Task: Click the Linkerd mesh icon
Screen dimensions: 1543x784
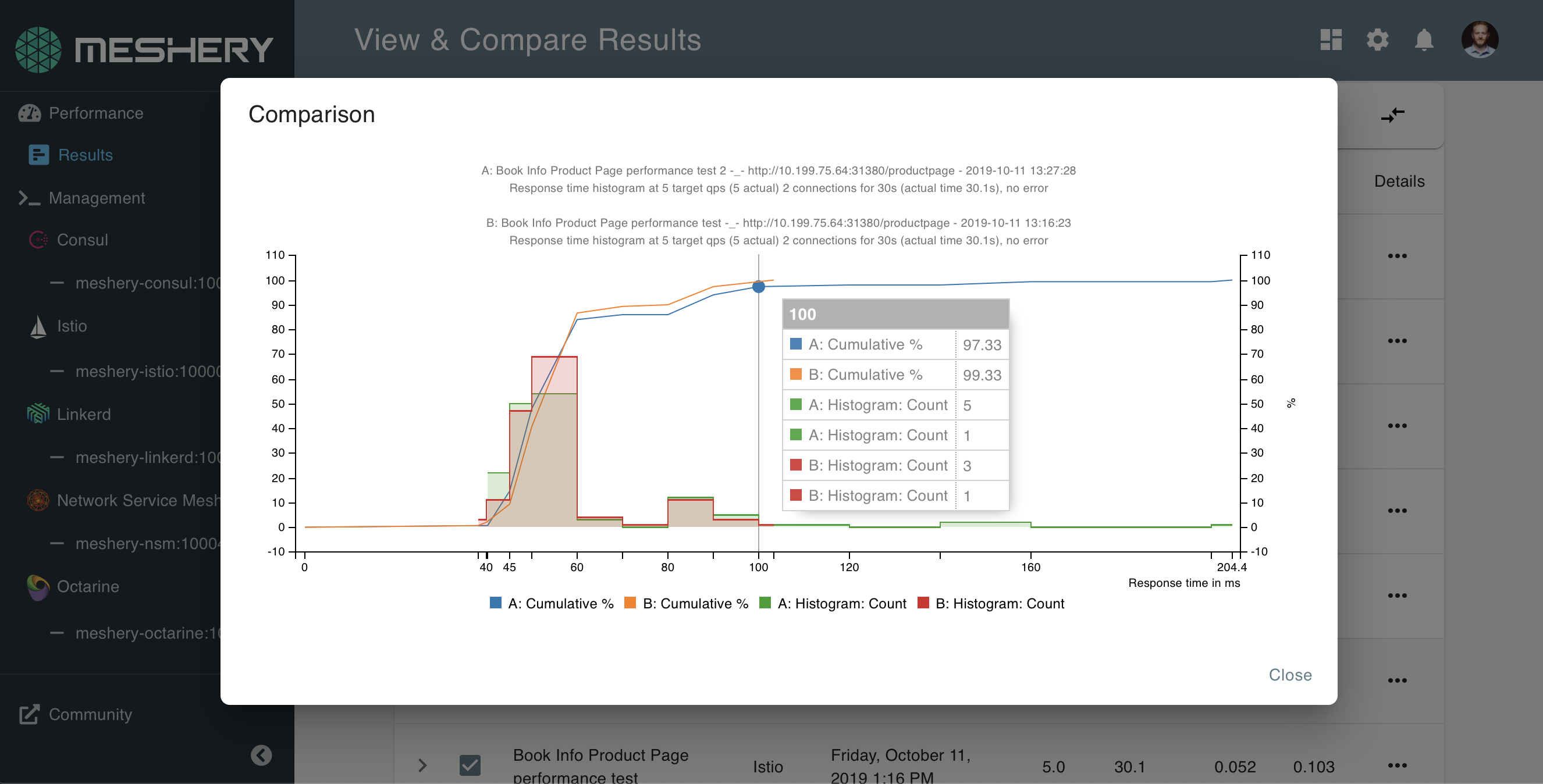Action: (x=37, y=414)
